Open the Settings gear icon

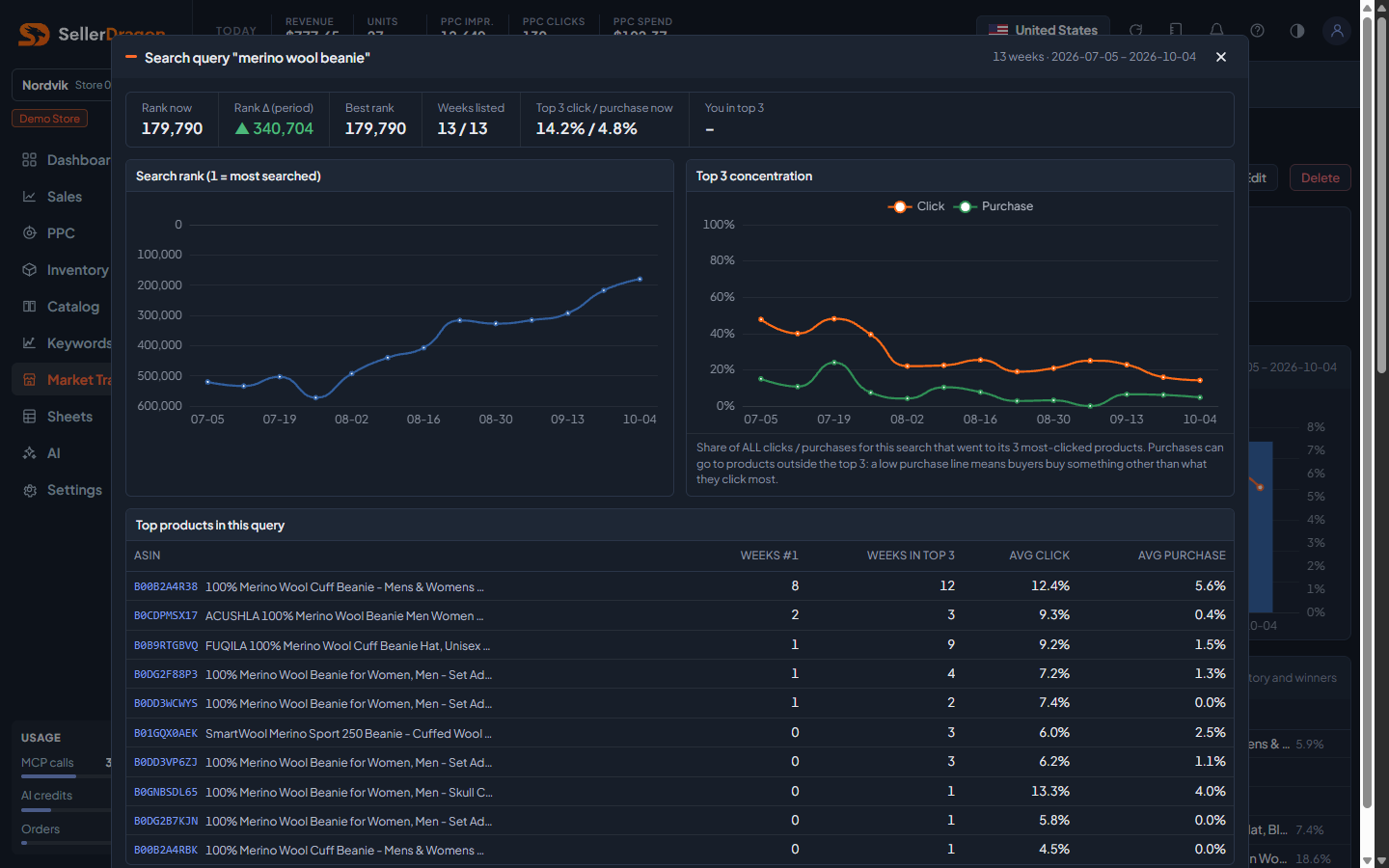30,490
